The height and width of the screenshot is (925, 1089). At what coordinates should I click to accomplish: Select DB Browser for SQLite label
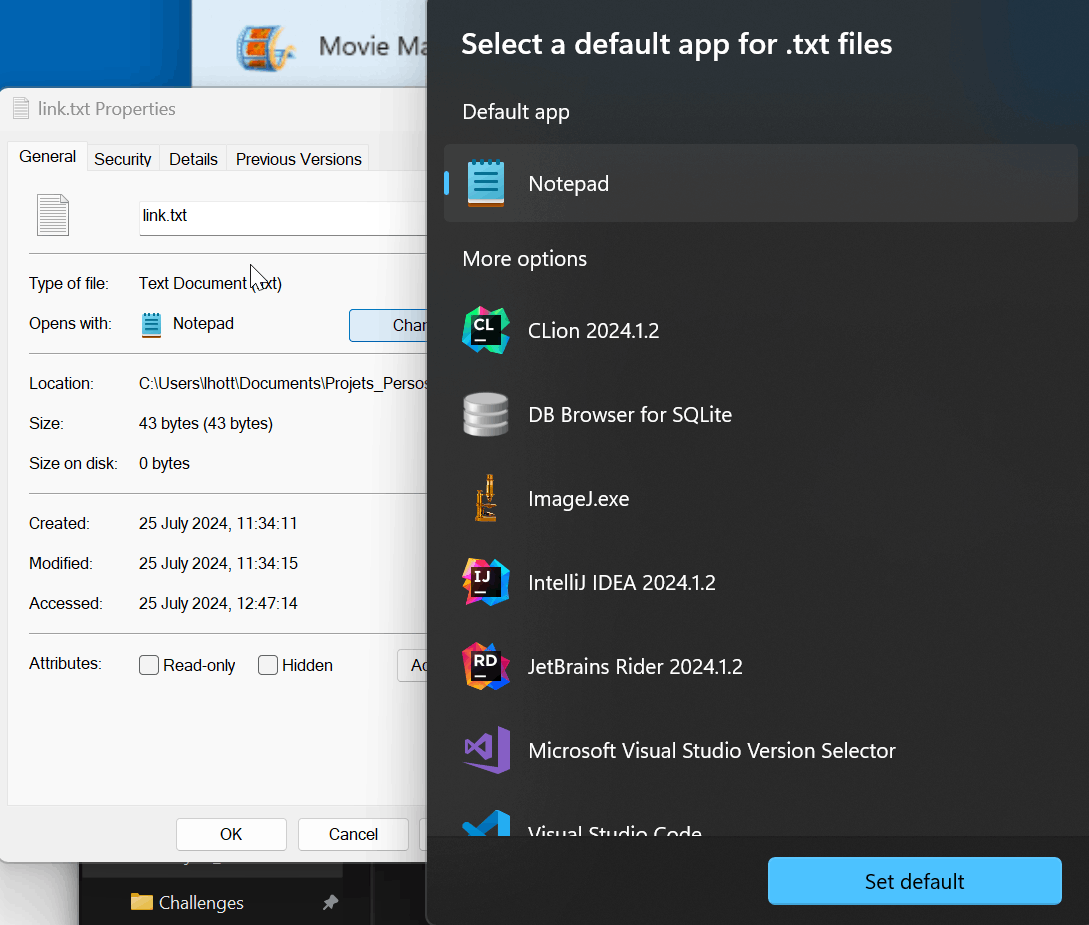[630, 415]
